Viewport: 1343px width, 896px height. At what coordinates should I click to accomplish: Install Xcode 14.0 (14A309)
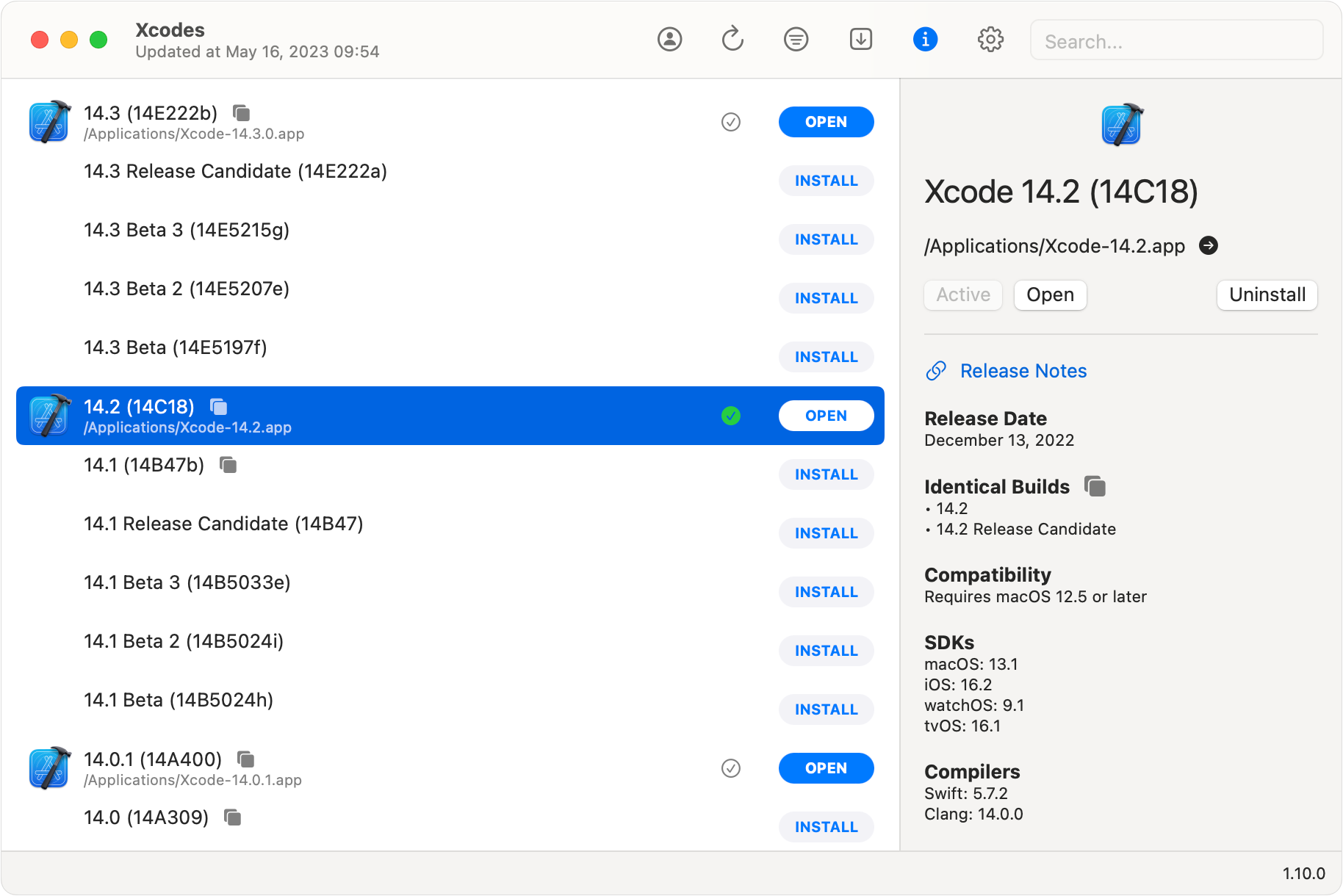[x=826, y=827]
